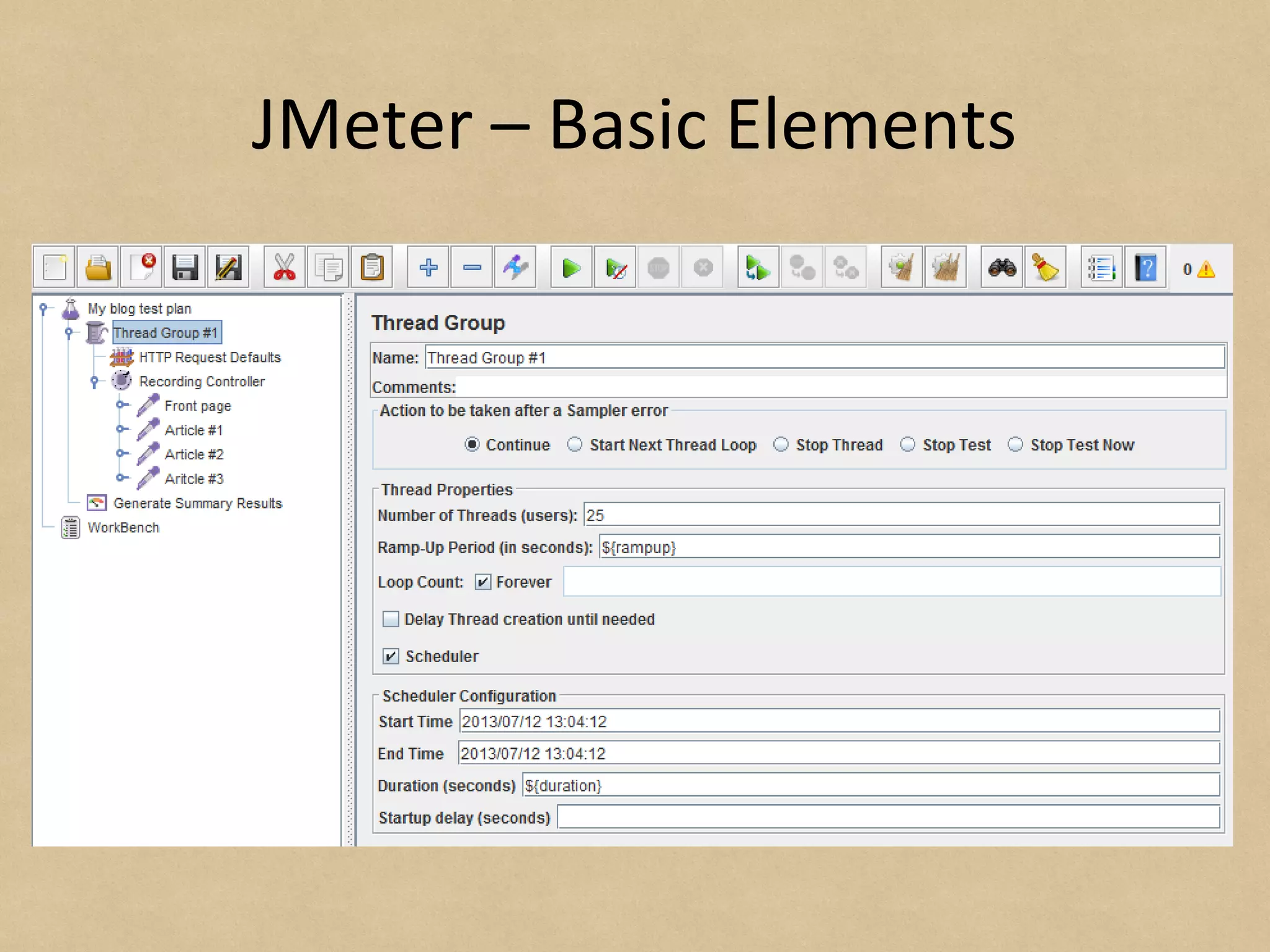Viewport: 1270px width, 952px height.
Task: Click the Comments input field
Action: click(x=841, y=387)
